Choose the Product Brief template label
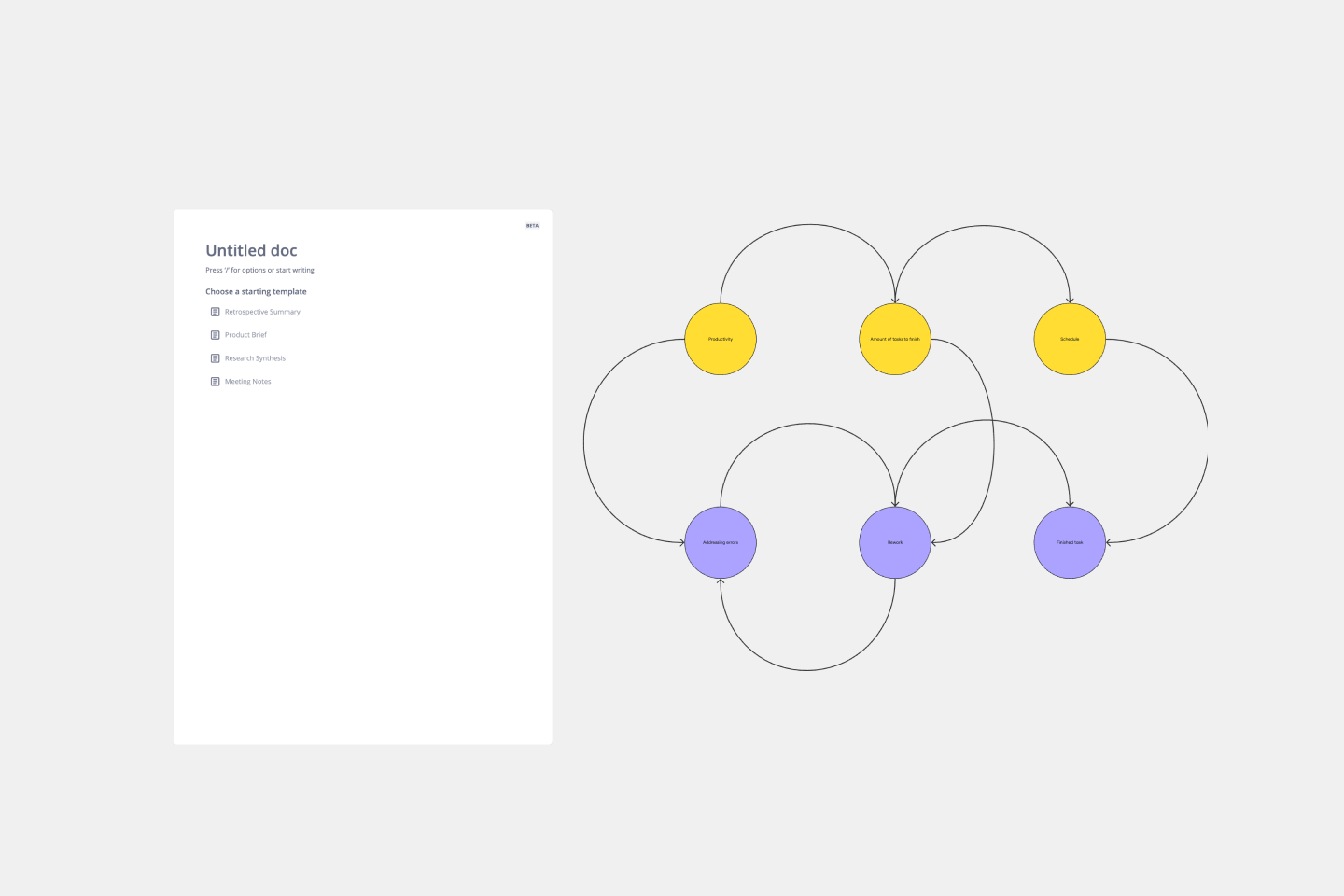 [x=245, y=335]
